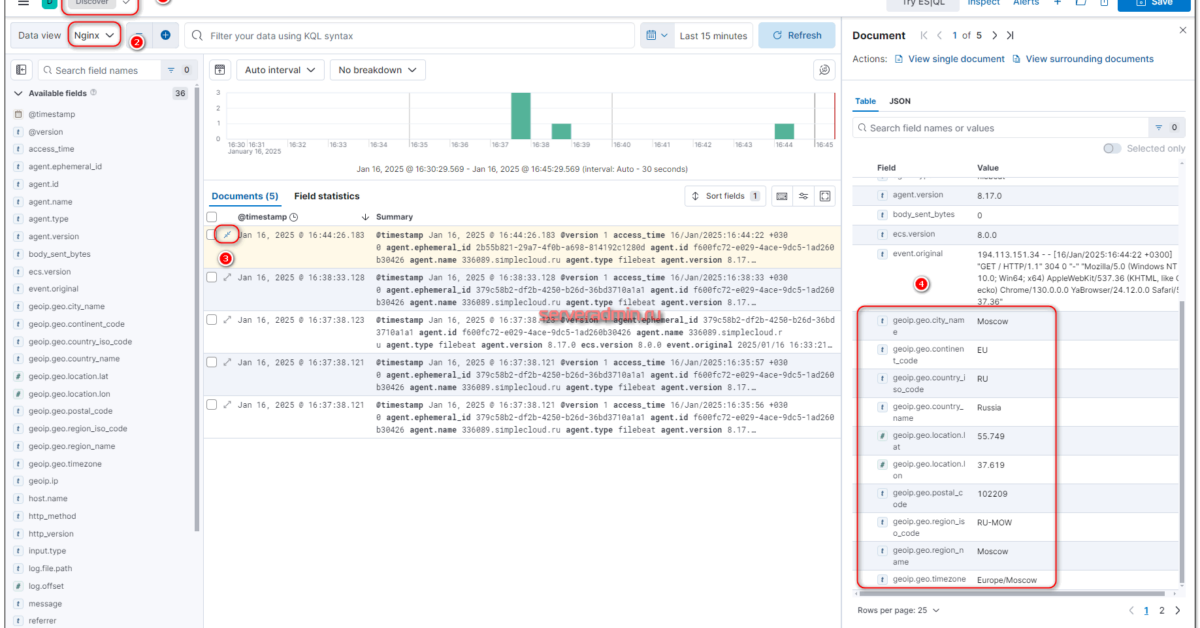The image size is (1200, 628).
Task: Expand the No breakdown dropdown
Action: coord(379,70)
